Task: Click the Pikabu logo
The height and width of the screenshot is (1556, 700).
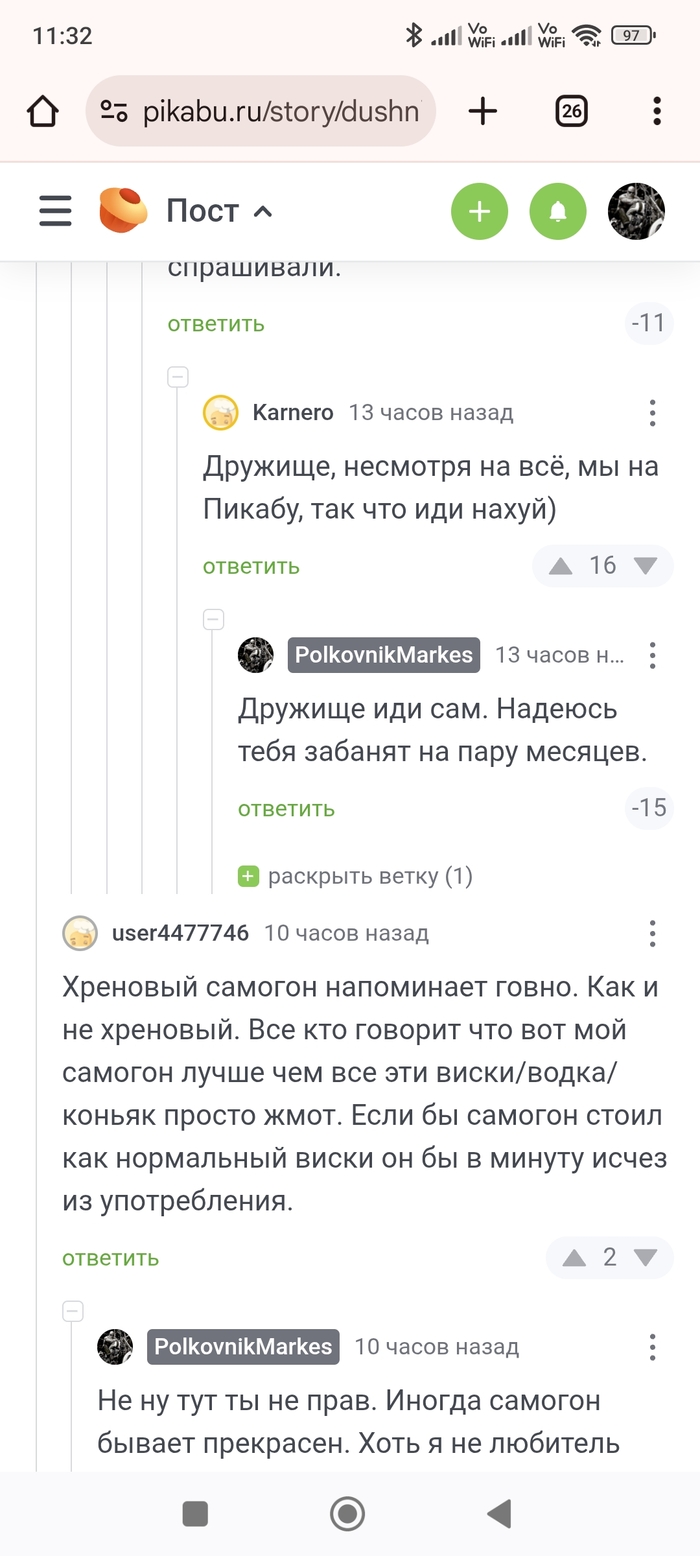Action: [123, 211]
